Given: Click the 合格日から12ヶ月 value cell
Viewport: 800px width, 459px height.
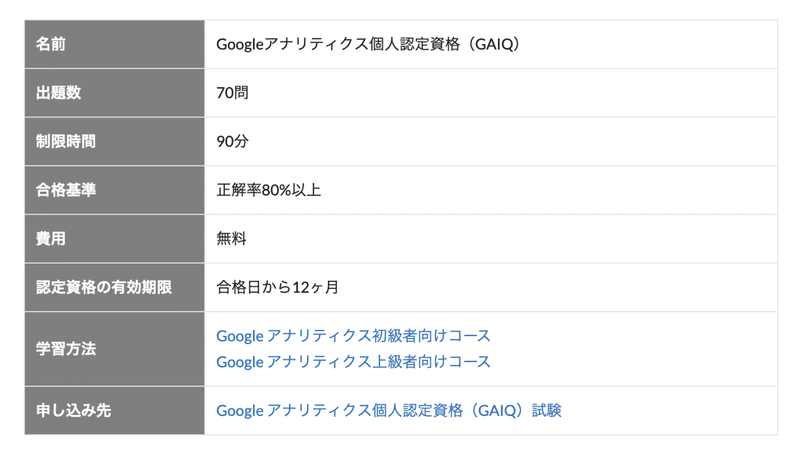Looking at the screenshot, I should 491,287.
